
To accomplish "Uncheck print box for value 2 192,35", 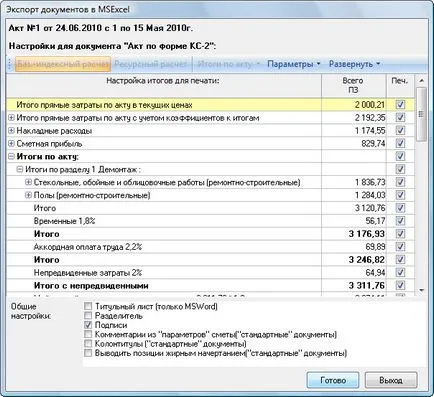I will click(x=400, y=118).
